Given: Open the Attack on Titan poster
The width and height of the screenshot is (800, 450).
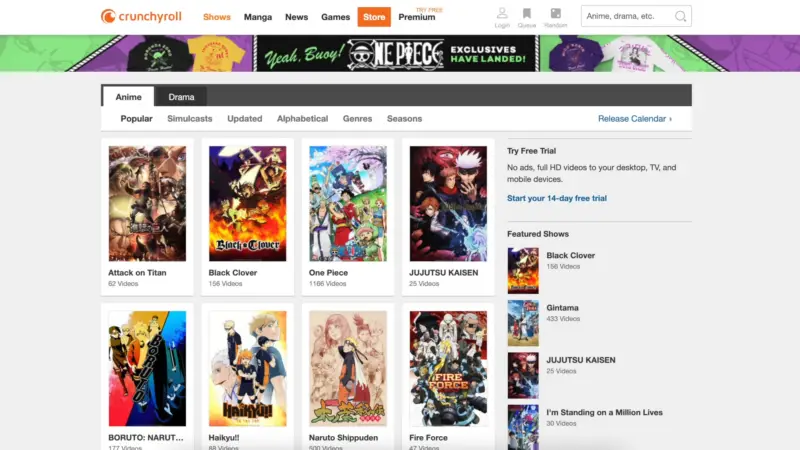Looking at the screenshot, I should click(147, 204).
